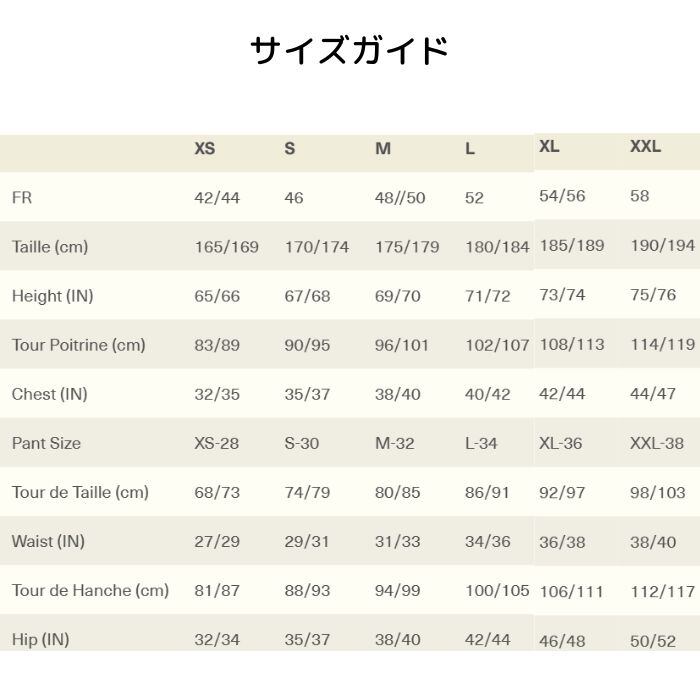Select the Height (IN) row label

pos(52,296)
